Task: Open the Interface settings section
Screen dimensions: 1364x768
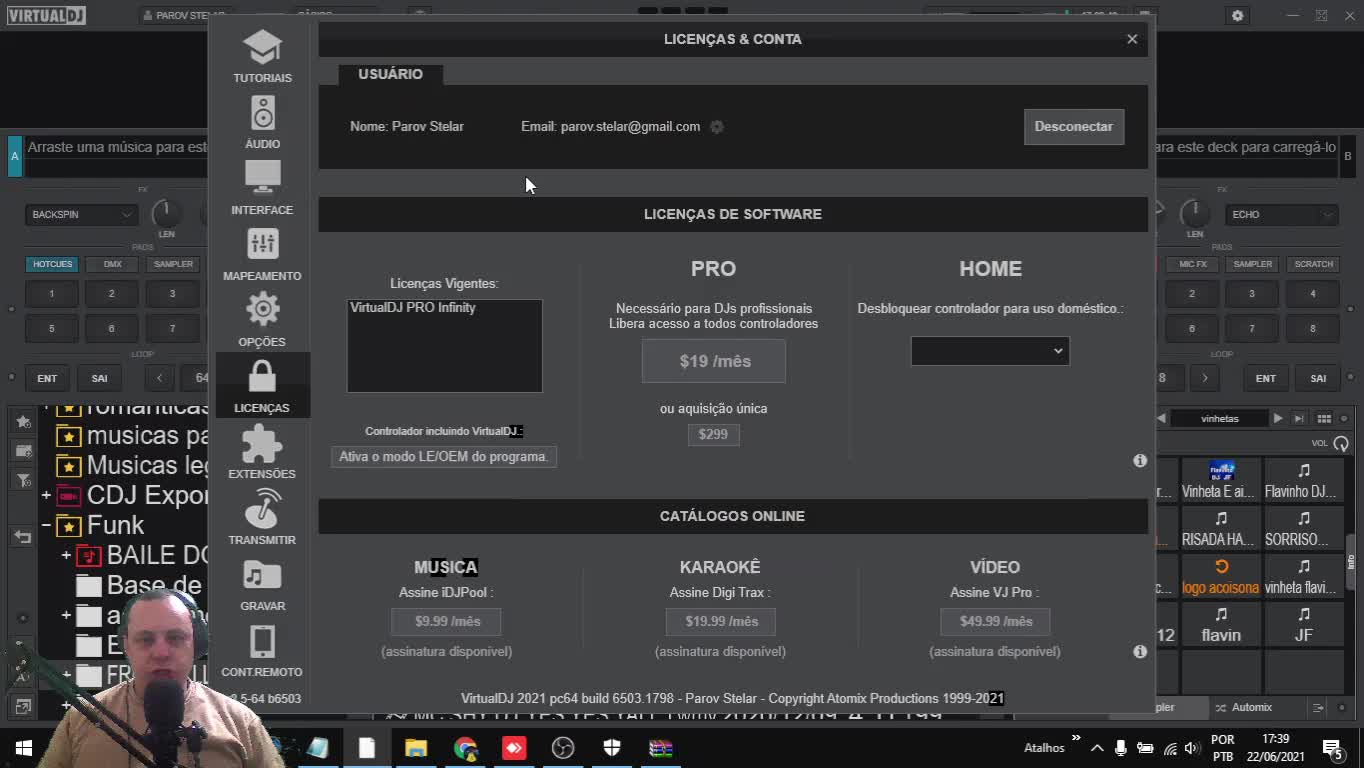Action: point(262,188)
